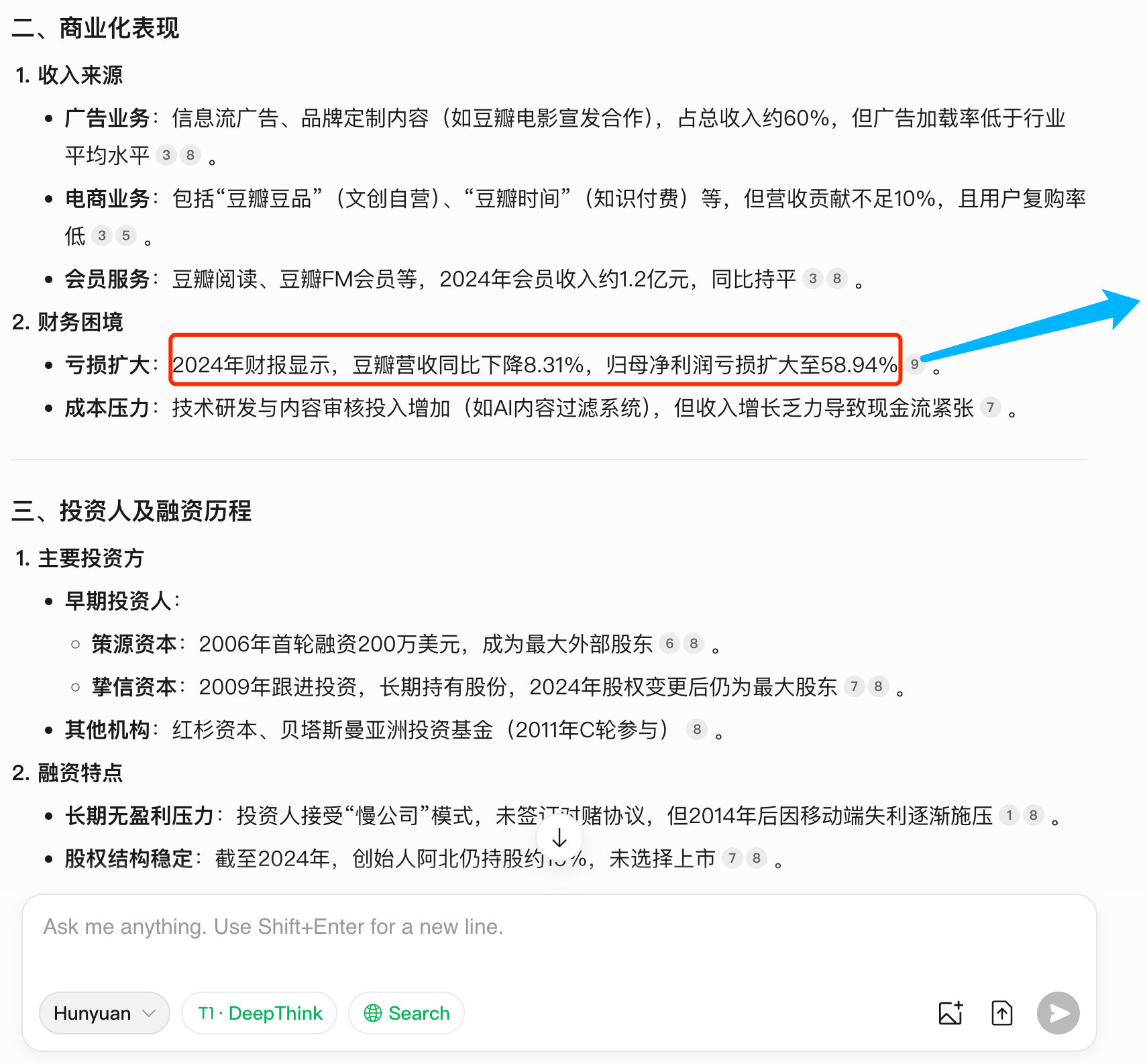The width and height of the screenshot is (1147, 1064).
Task: Click the heading '三、投资人及融资历程'
Action: pyautogui.click(x=131, y=511)
